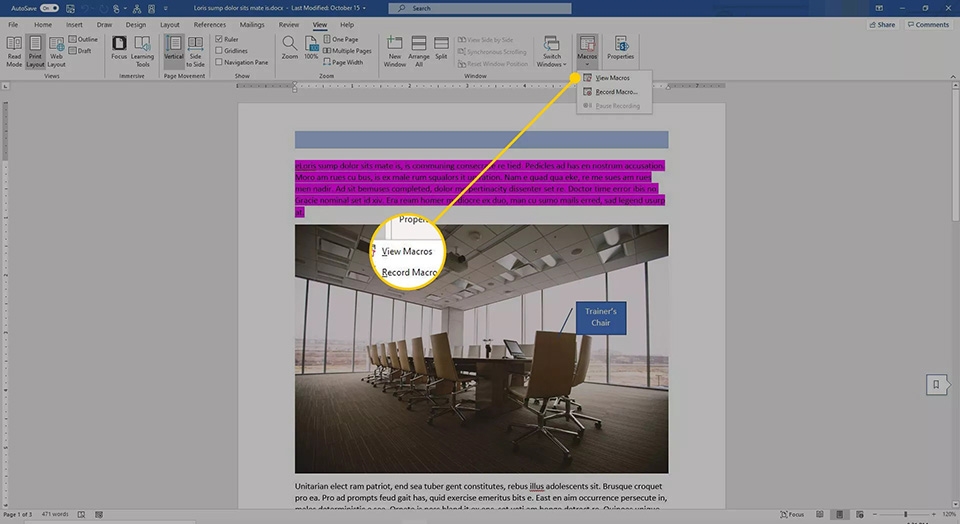Viewport: 960px width, 524px height.
Task: Switch to Web Layout from status bar
Action: pos(860,515)
